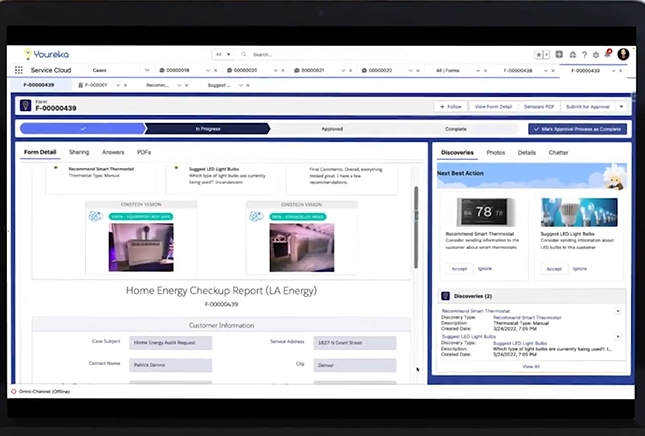
Task: Open the Recommend Smart Thermostat discovery row menu
Action: pyautogui.click(x=618, y=311)
